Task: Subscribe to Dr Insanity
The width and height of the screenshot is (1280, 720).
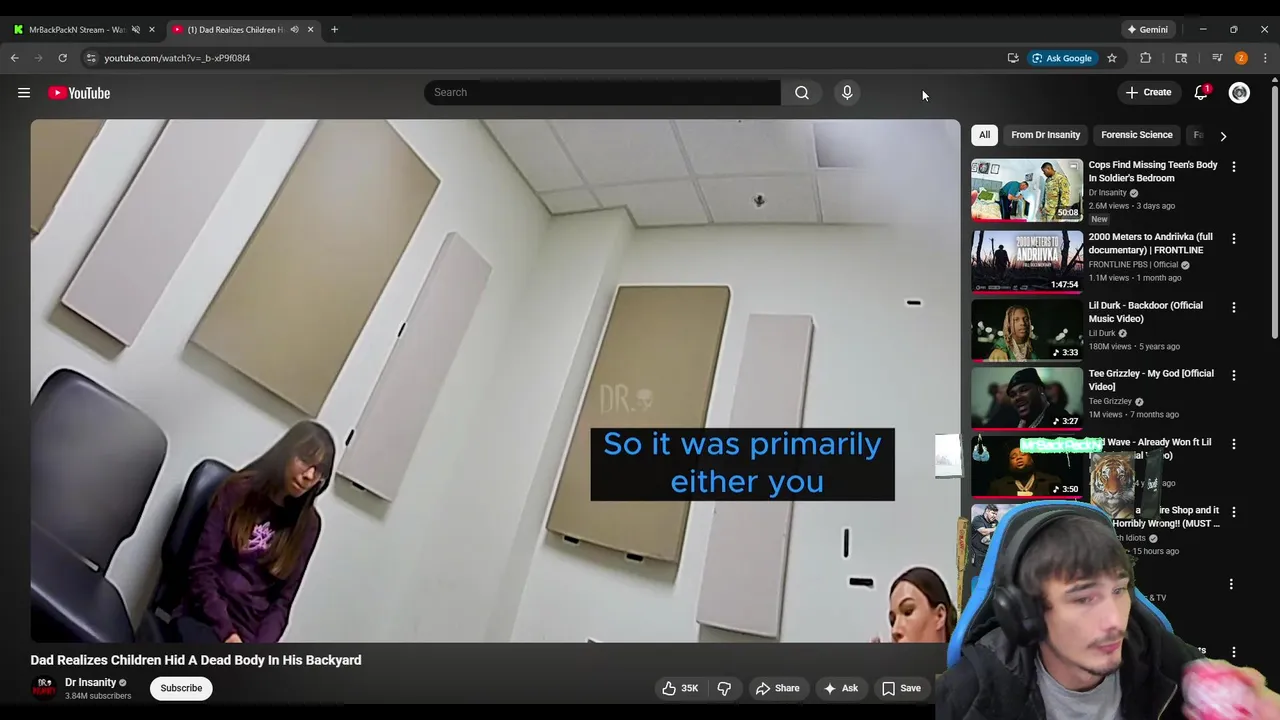Action: (181, 688)
